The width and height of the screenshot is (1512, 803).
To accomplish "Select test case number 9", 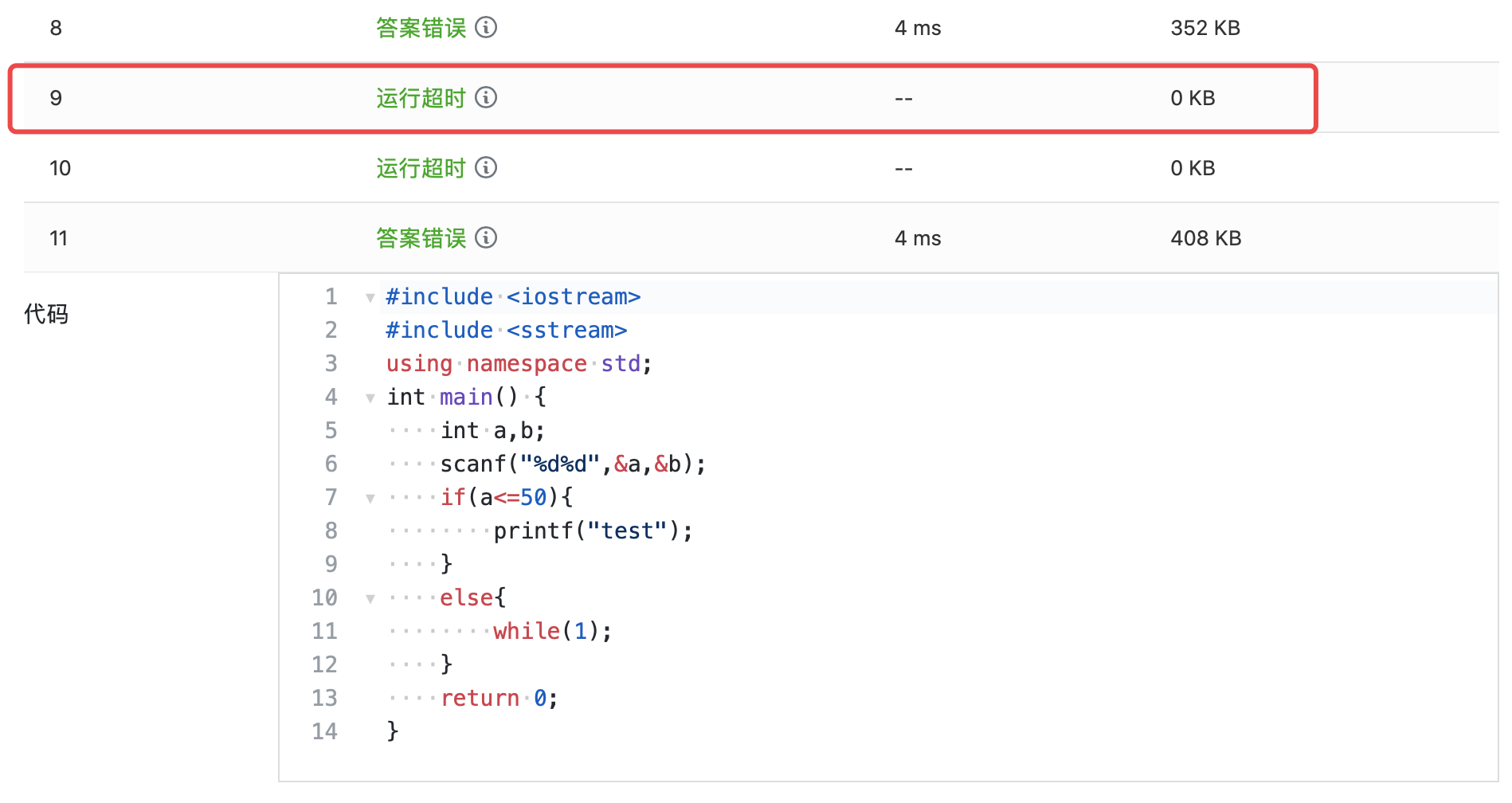I will 56,98.
